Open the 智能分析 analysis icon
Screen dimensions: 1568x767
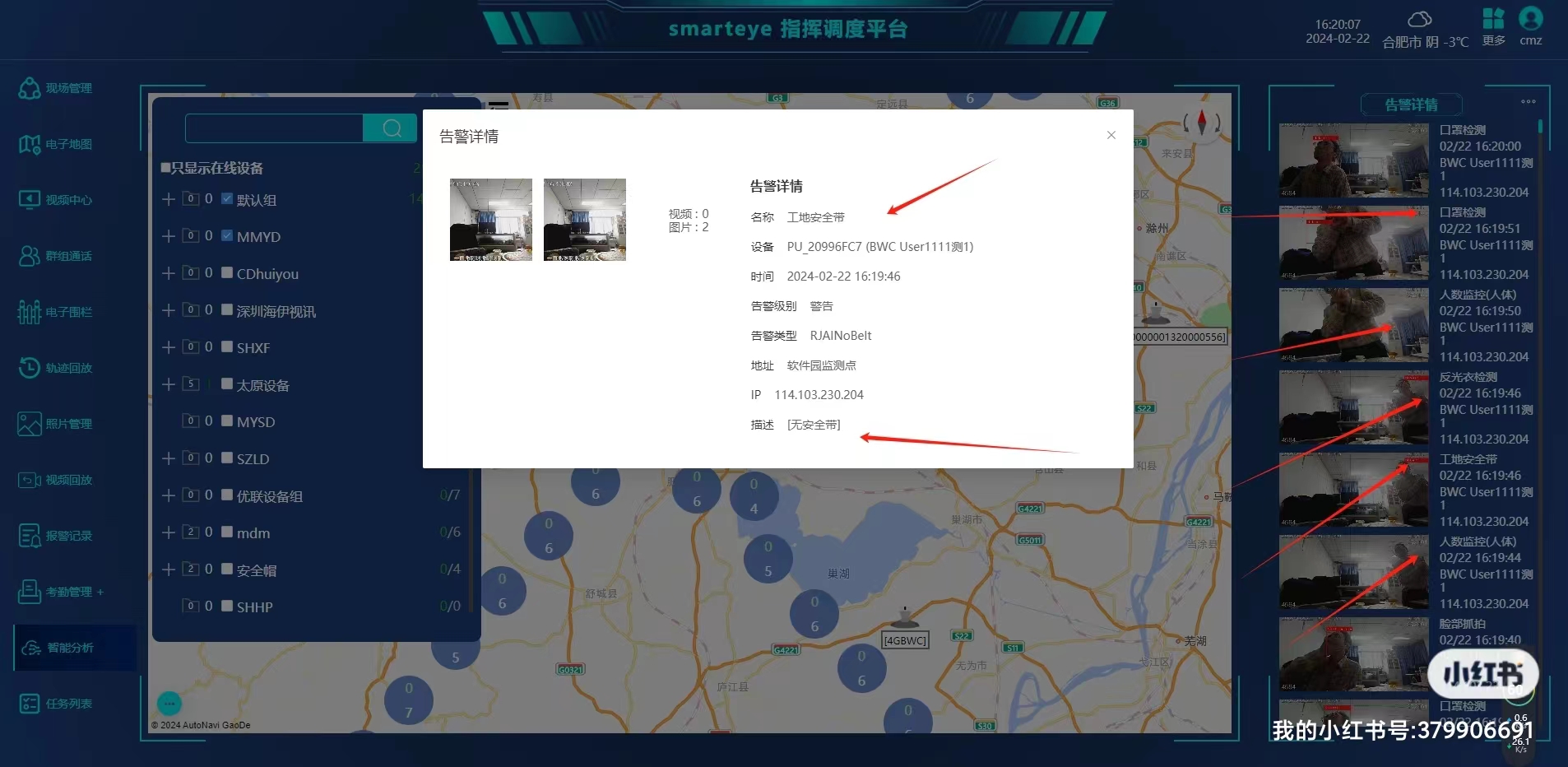[x=31, y=648]
